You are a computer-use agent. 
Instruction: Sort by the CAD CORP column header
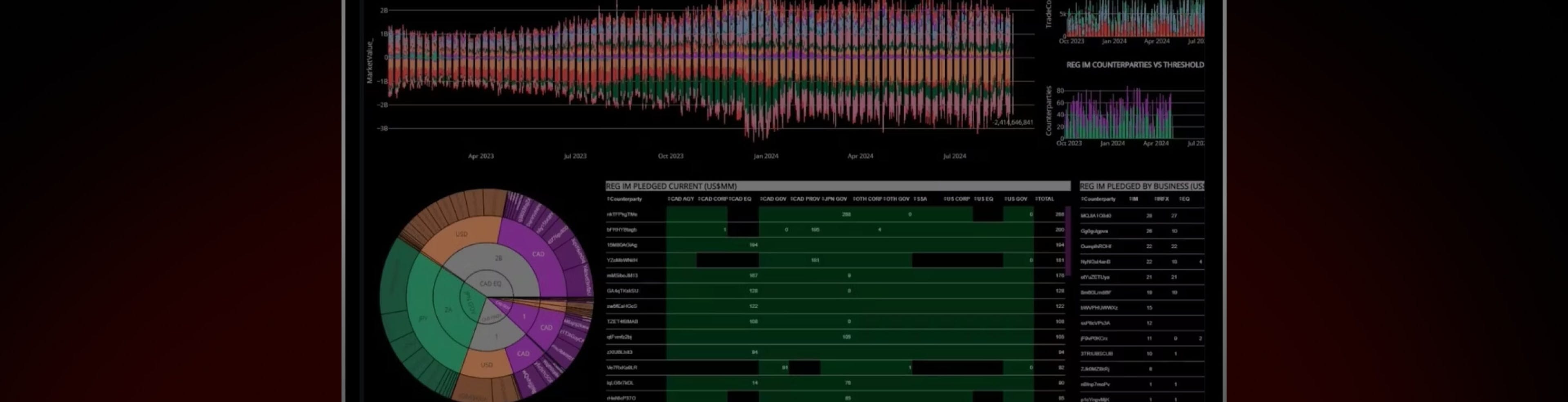(x=713, y=199)
